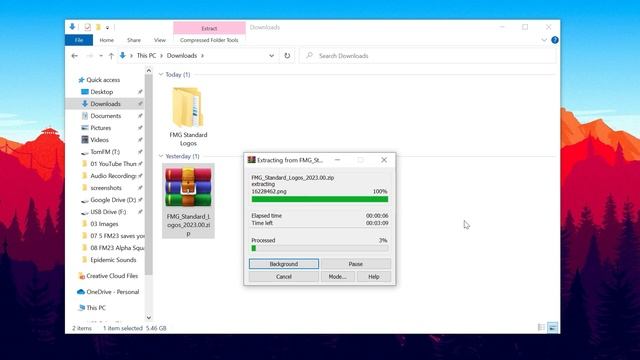Viewport: 640px width, 360px height.
Task: Open OneDrive - Personal in sidebar
Action: pos(113,292)
